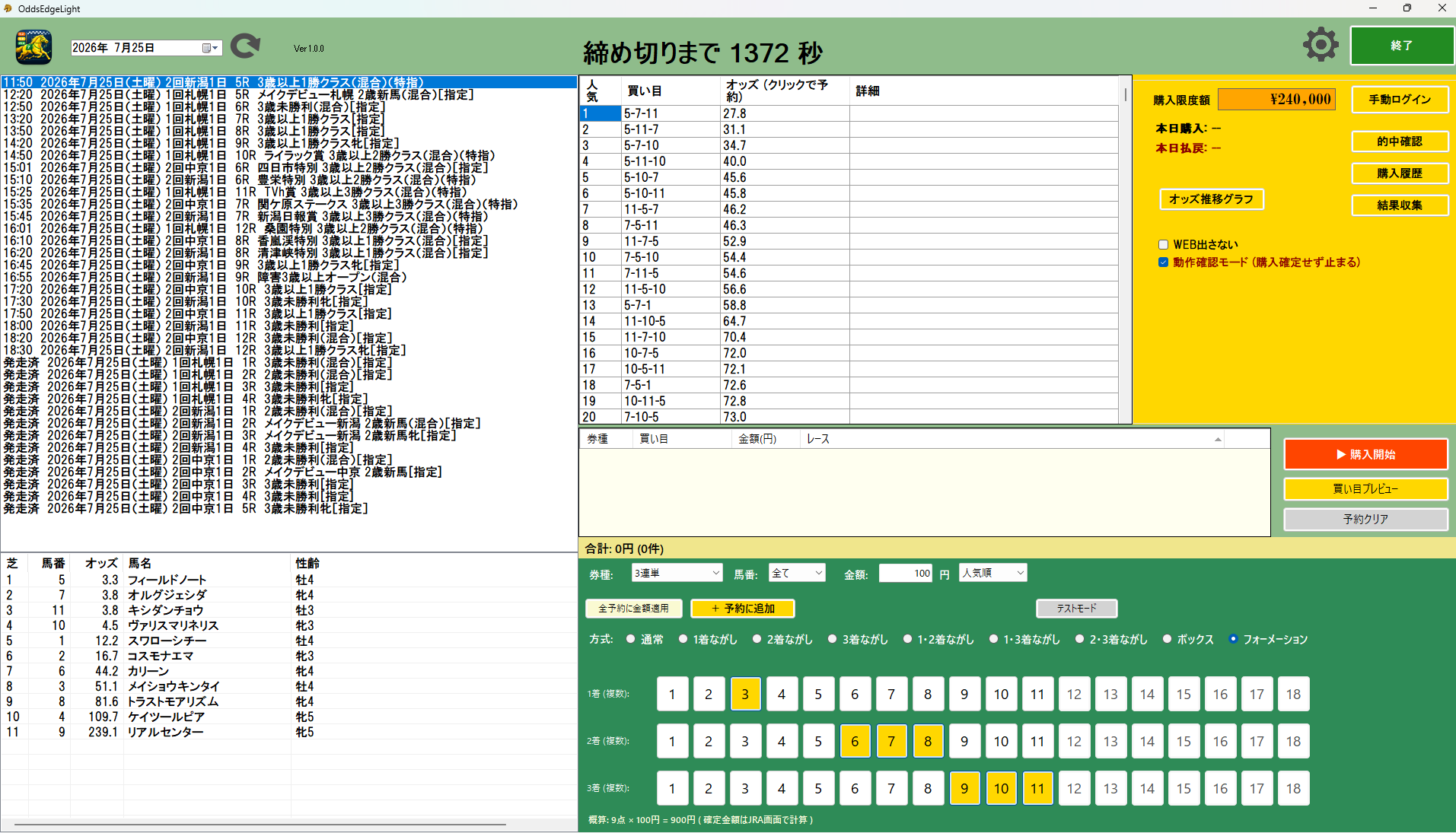This screenshot has width=1456, height=833.
Task: Click the テストモード button
Action: (x=1076, y=609)
